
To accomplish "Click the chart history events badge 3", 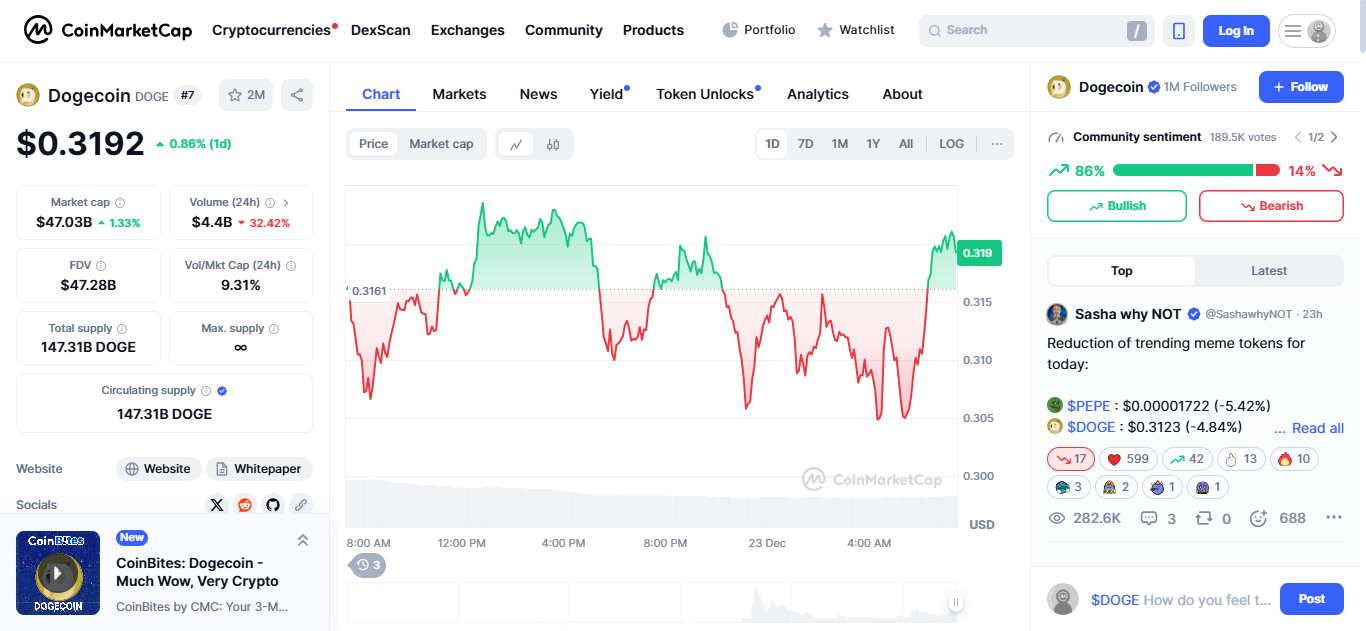I will pyautogui.click(x=368, y=565).
